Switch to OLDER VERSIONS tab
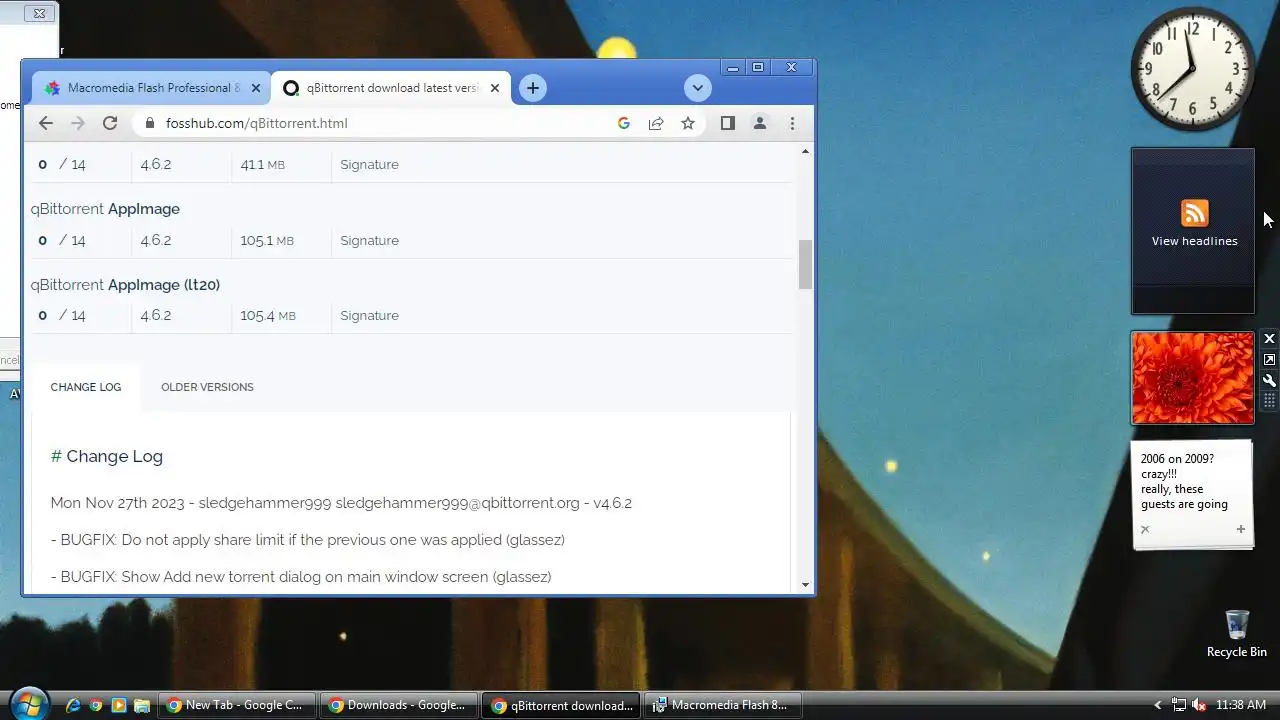This screenshot has width=1280, height=720. [x=207, y=387]
